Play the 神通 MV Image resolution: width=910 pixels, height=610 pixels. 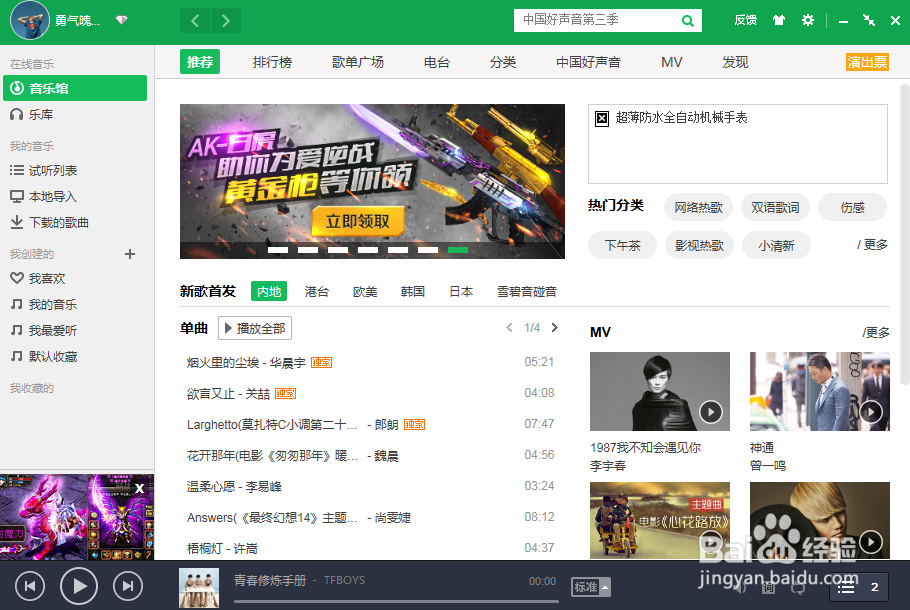819,392
